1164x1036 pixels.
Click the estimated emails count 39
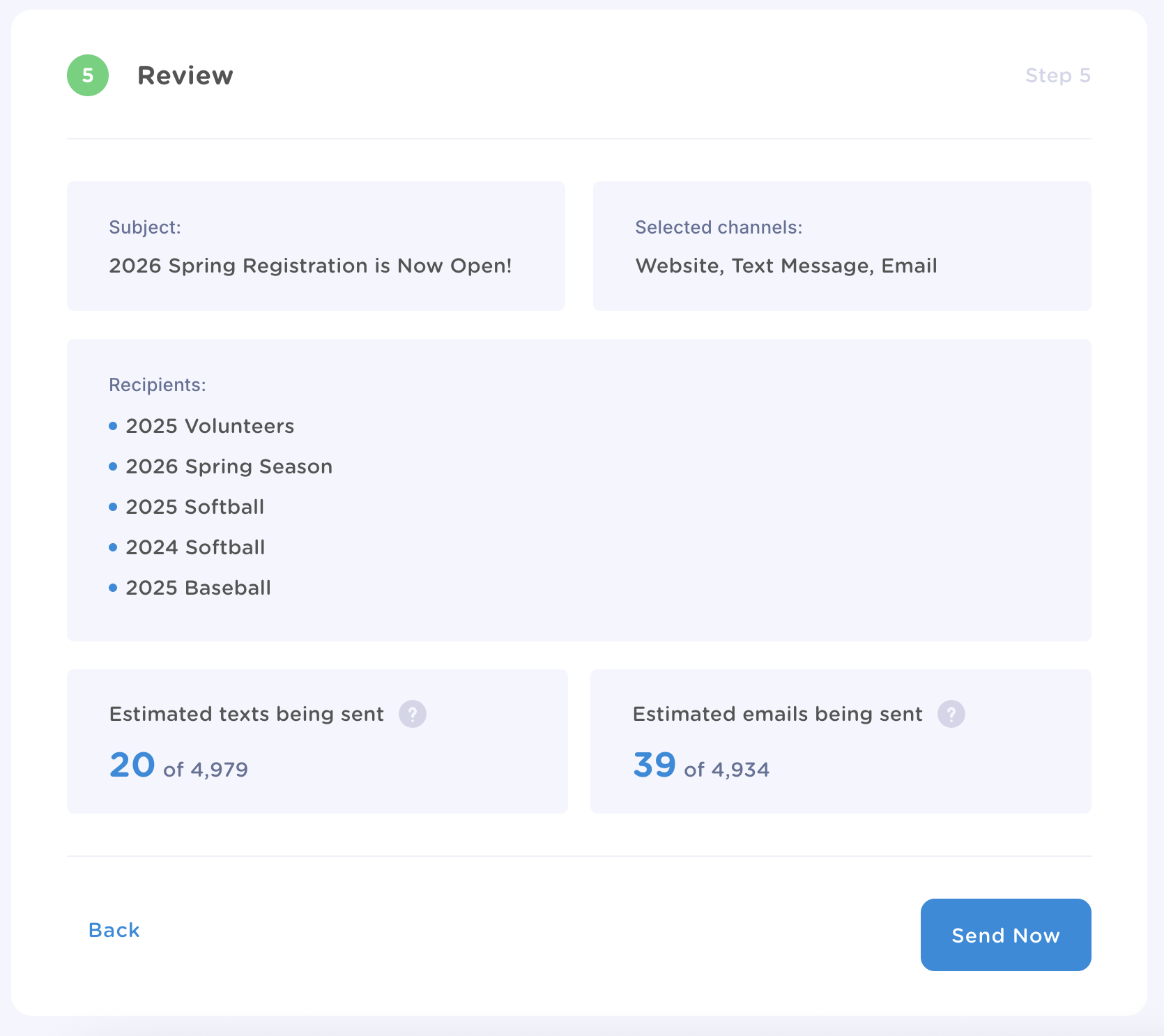[x=654, y=765]
